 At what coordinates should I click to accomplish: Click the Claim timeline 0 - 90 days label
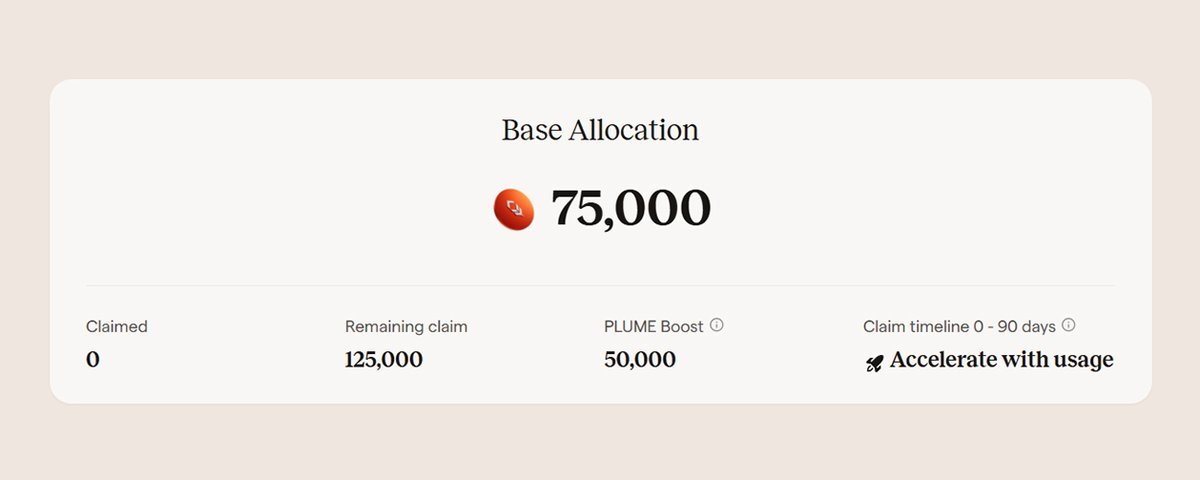(x=960, y=326)
